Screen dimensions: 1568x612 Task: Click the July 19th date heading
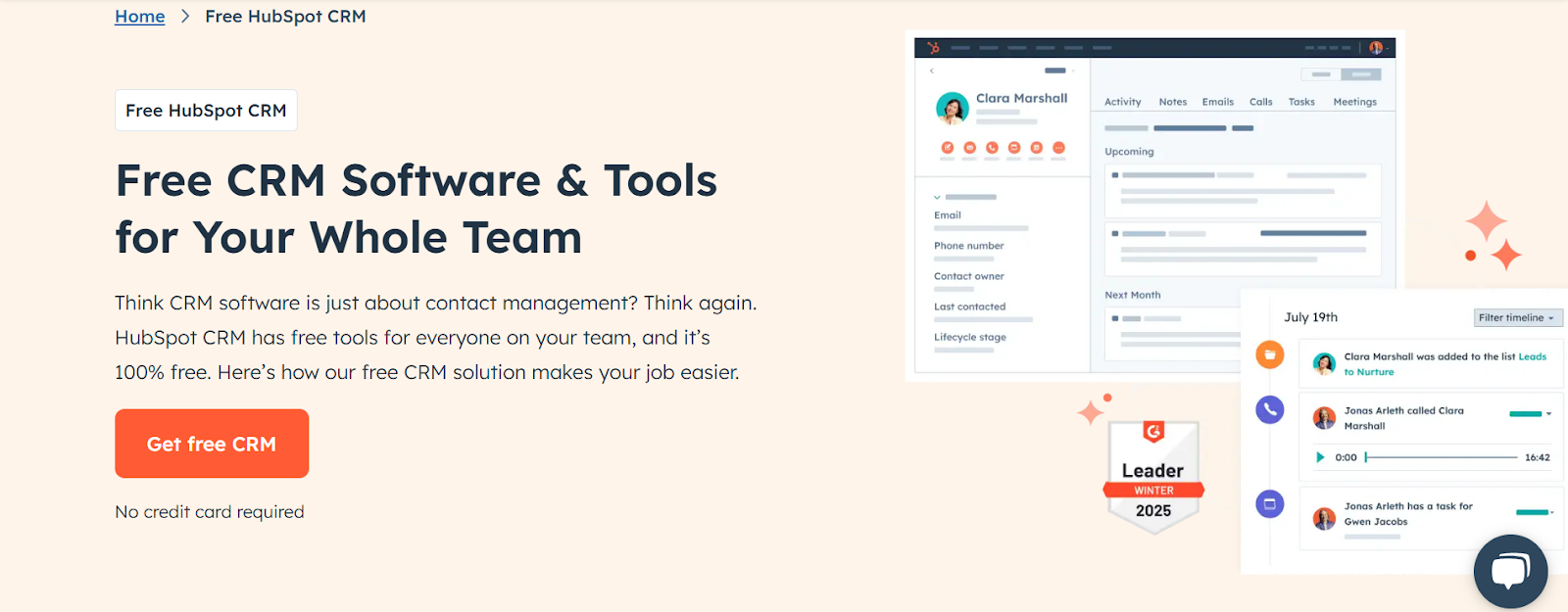[x=1311, y=317]
